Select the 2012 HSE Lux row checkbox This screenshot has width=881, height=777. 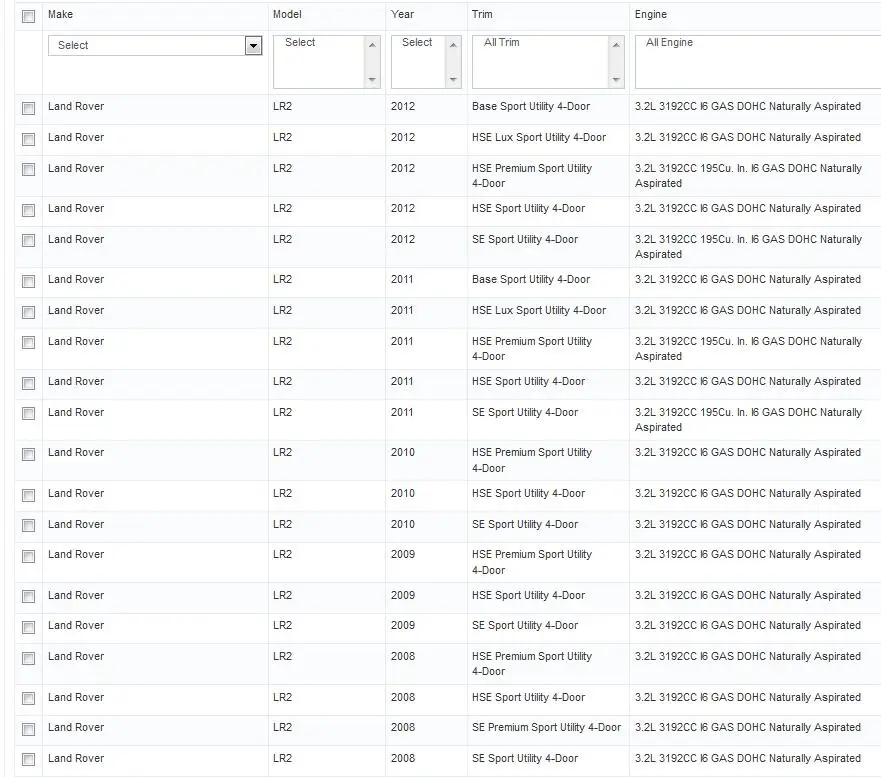click(x=28, y=139)
